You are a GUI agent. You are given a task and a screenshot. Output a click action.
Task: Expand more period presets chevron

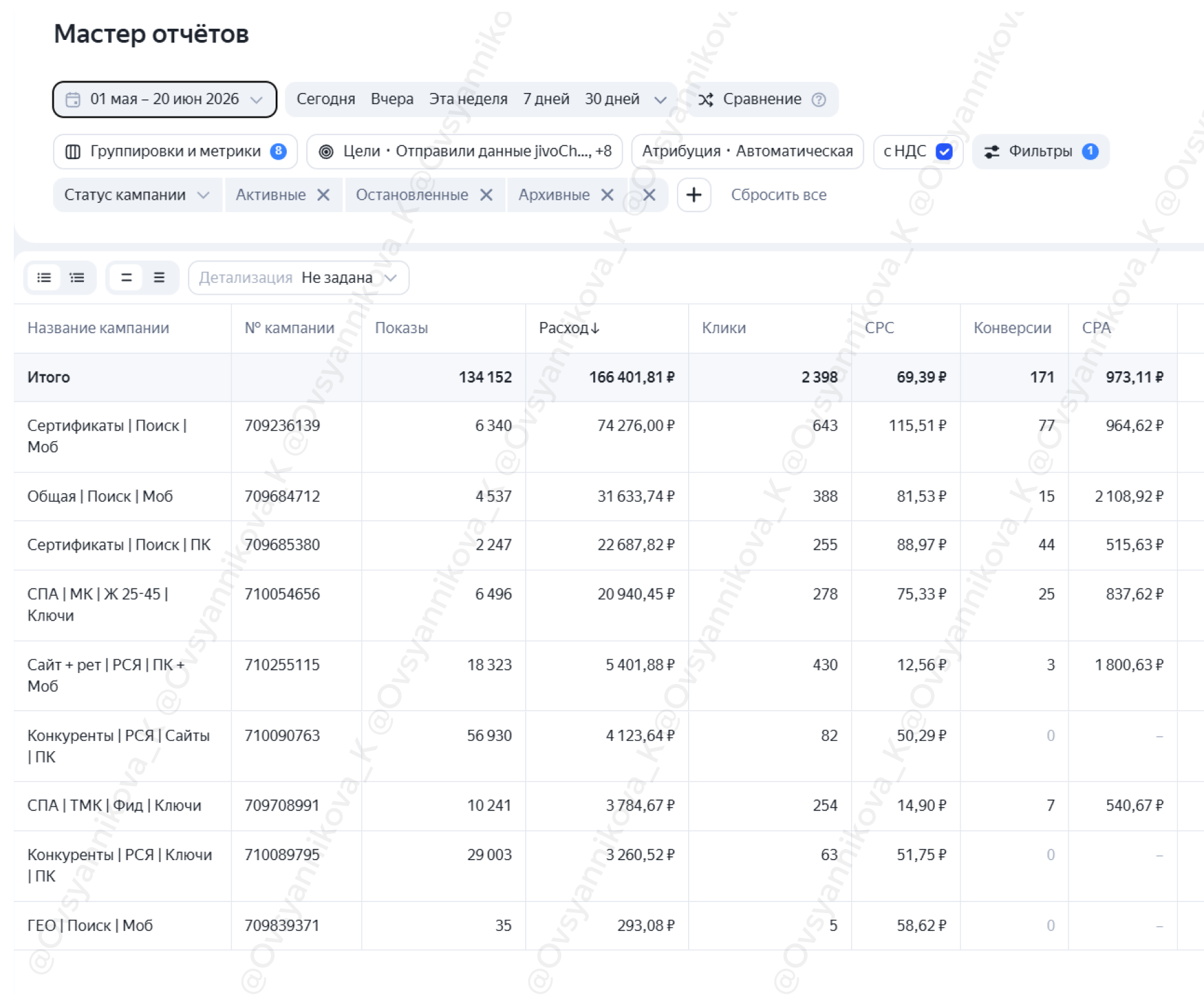[660, 99]
